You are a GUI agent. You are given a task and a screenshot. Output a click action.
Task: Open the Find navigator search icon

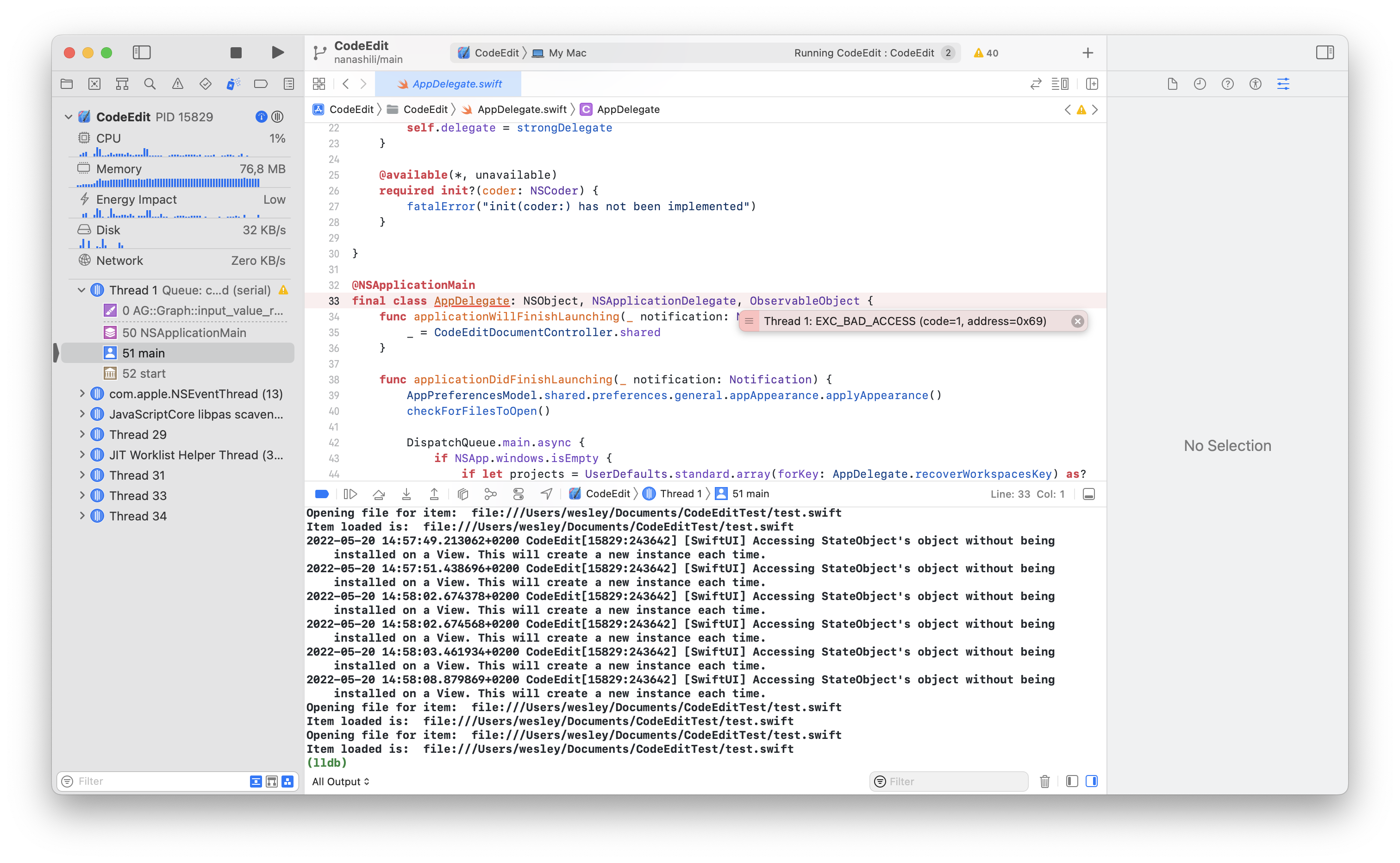coord(150,84)
